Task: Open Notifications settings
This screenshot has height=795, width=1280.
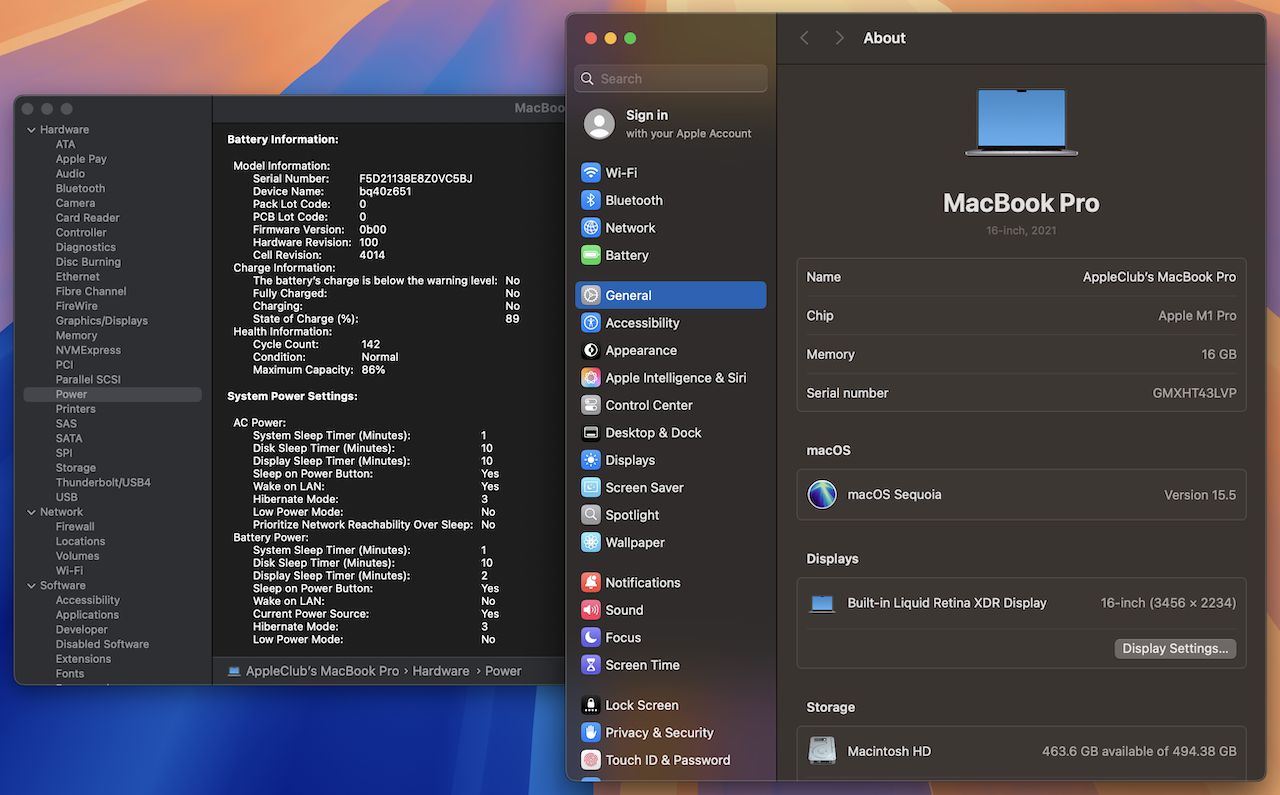Action: tap(671, 583)
